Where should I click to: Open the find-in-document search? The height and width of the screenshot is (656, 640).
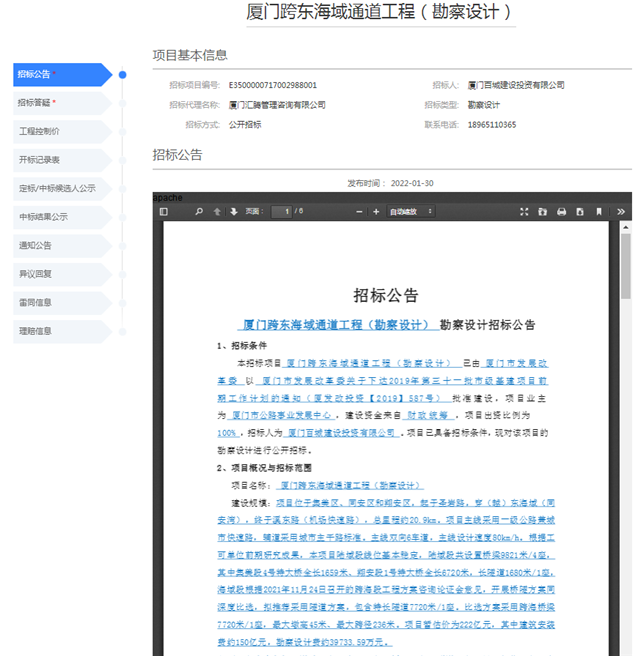[199, 212]
